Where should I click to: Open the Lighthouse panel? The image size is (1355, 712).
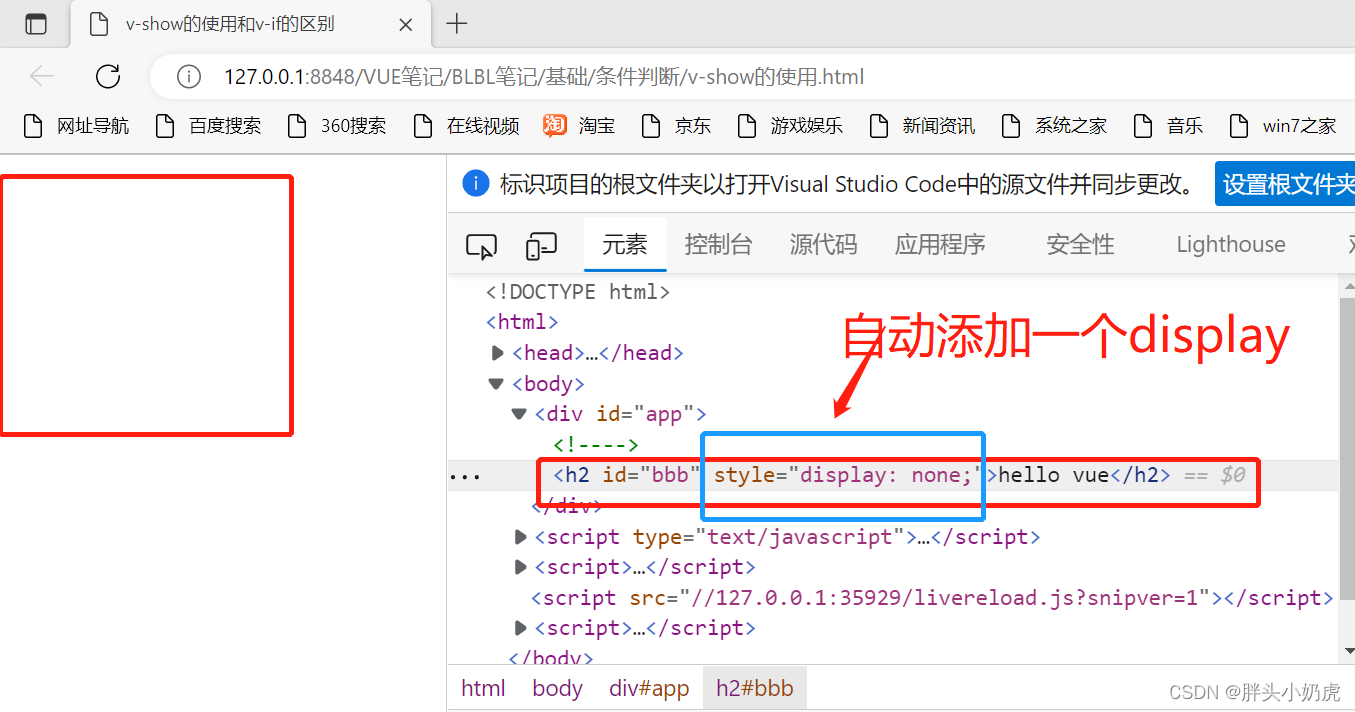pos(1230,244)
